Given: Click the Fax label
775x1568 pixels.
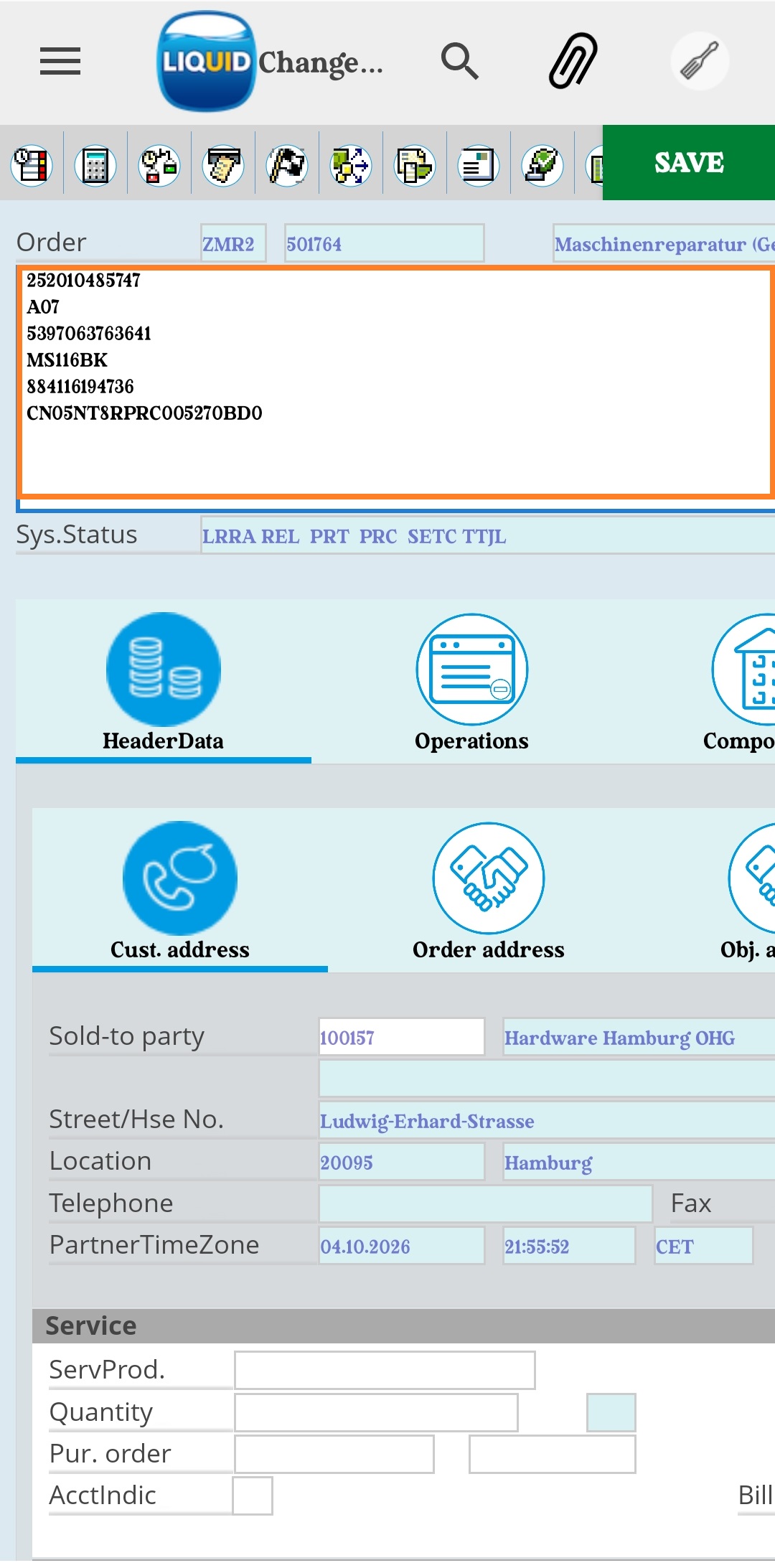Looking at the screenshot, I should click(x=691, y=1203).
